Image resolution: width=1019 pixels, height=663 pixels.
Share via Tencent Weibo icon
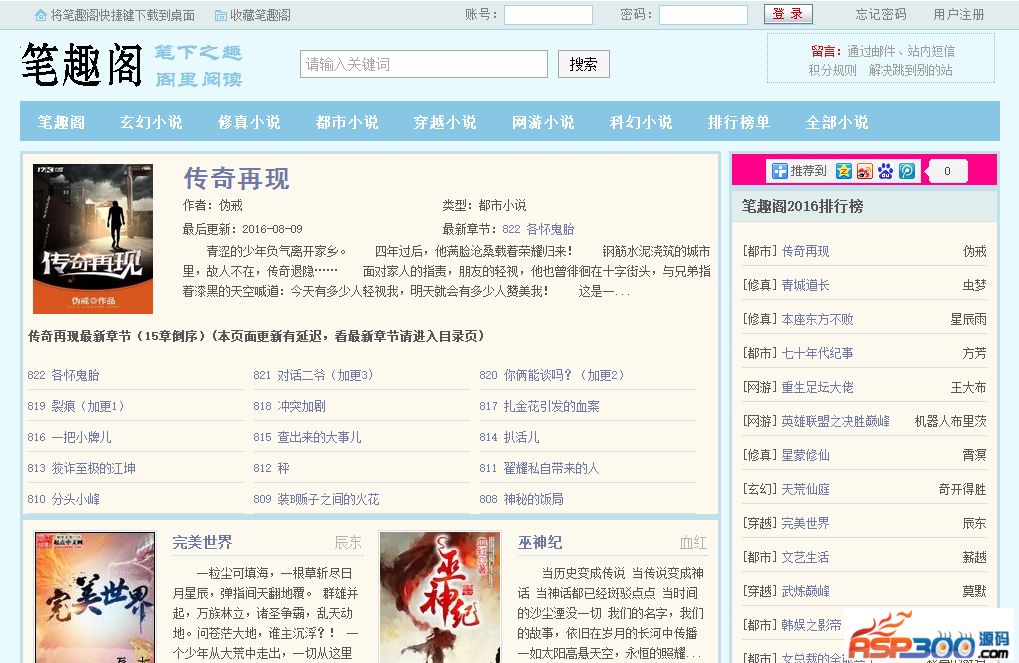click(906, 171)
